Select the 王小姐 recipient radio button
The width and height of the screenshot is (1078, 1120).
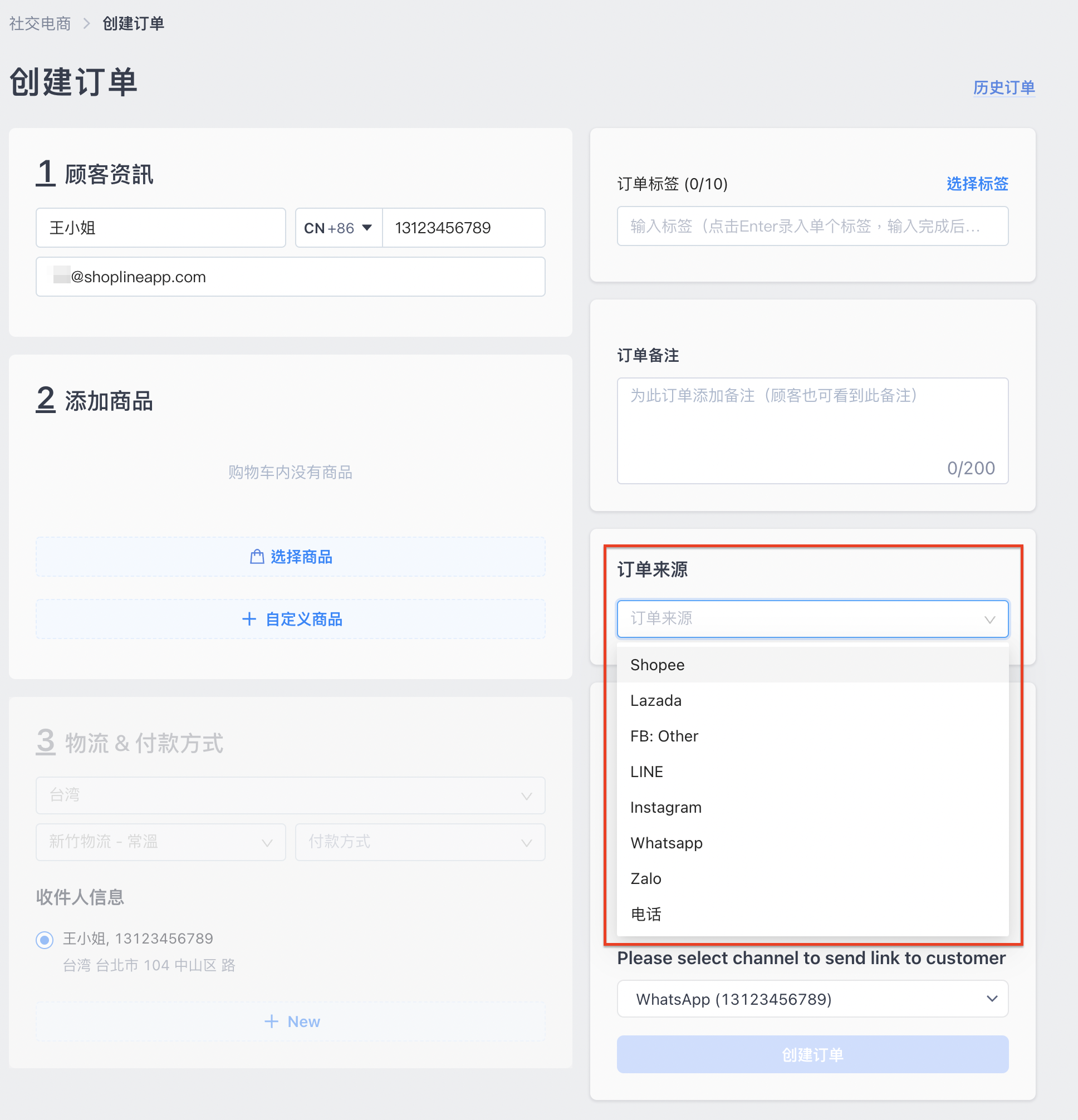coord(45,940)
